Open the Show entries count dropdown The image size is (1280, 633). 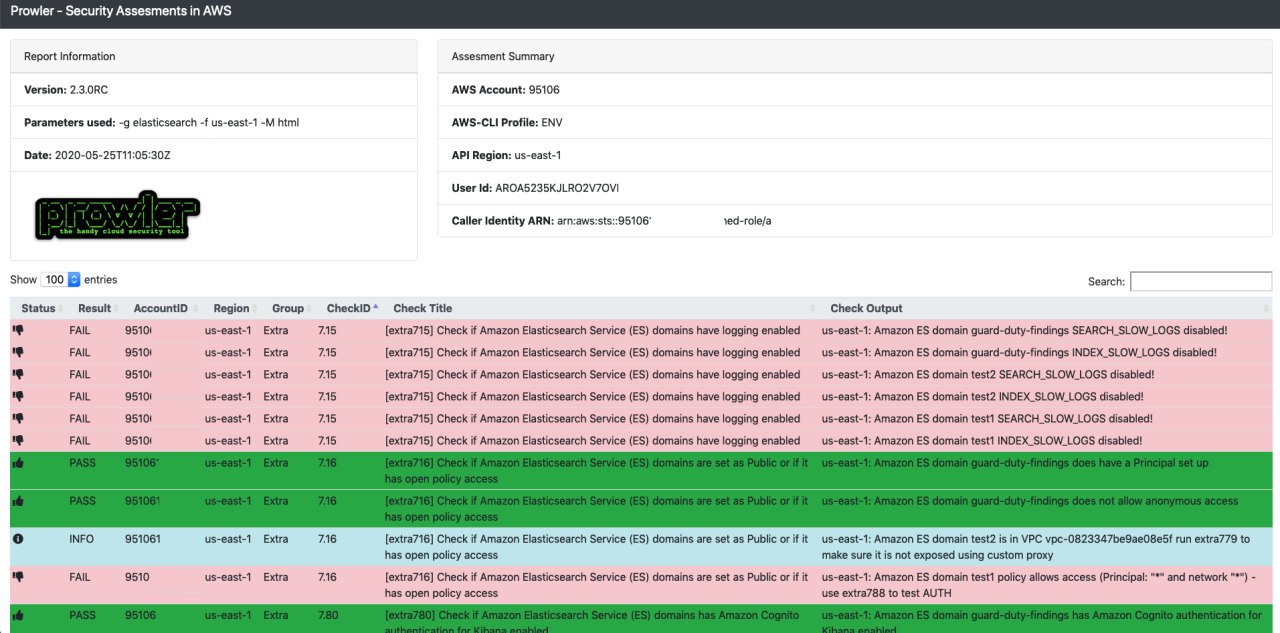[x=60, y=280]
